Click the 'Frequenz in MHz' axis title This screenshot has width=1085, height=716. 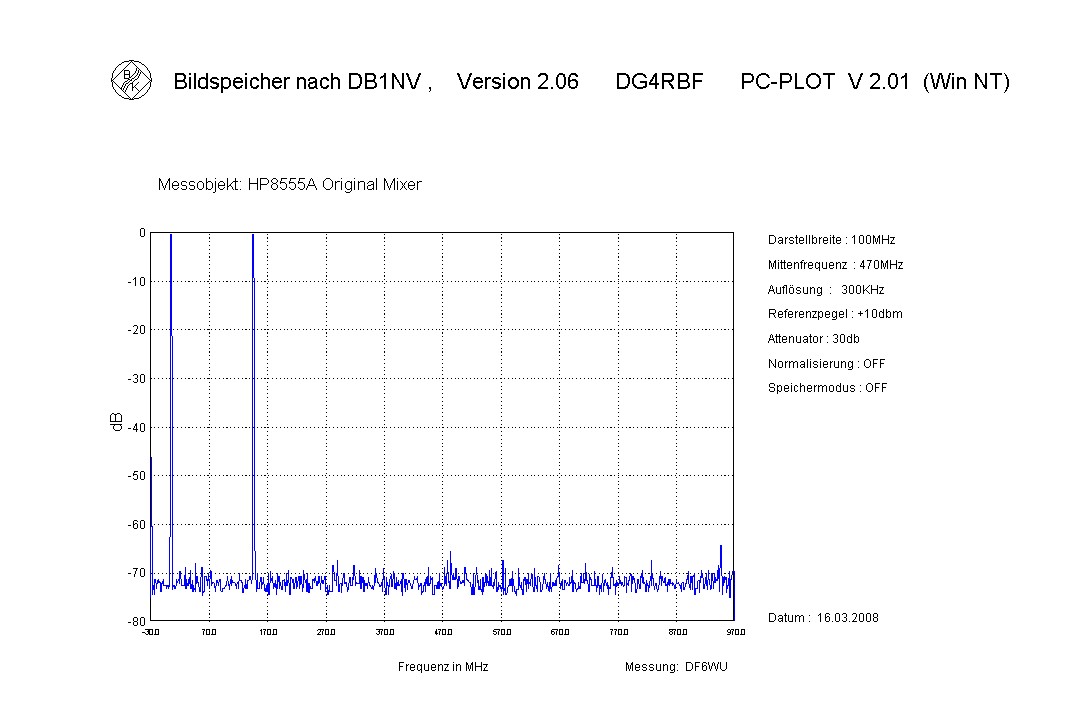point(443,667)
